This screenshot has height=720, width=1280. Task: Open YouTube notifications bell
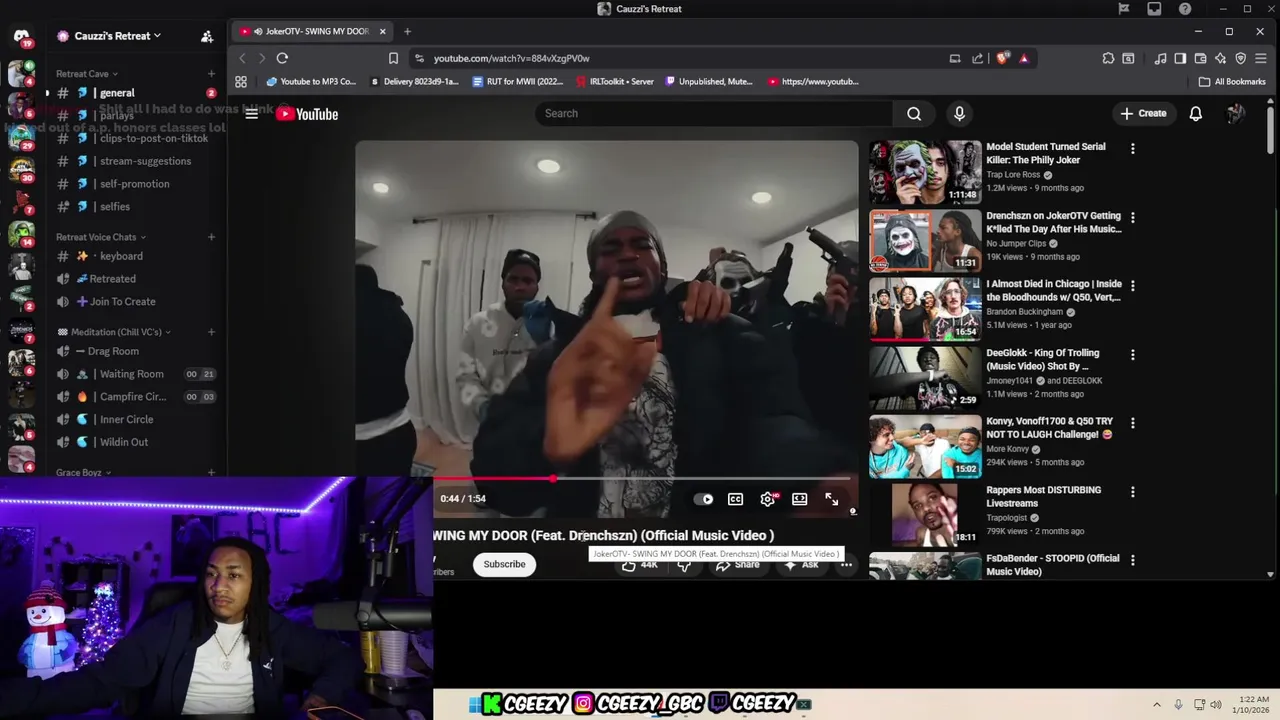pos(1195,113)
